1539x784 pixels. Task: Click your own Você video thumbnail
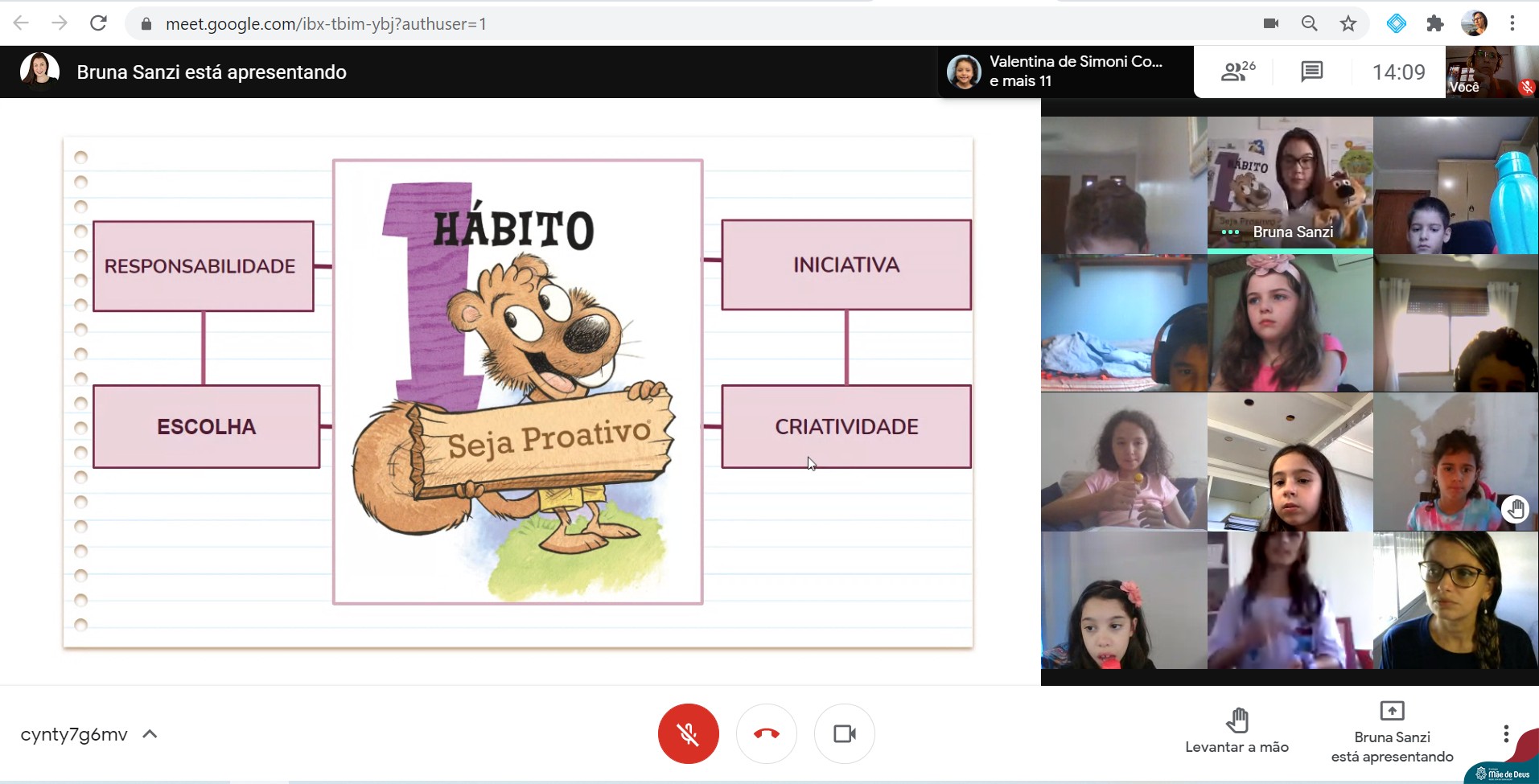[1491, 72]
